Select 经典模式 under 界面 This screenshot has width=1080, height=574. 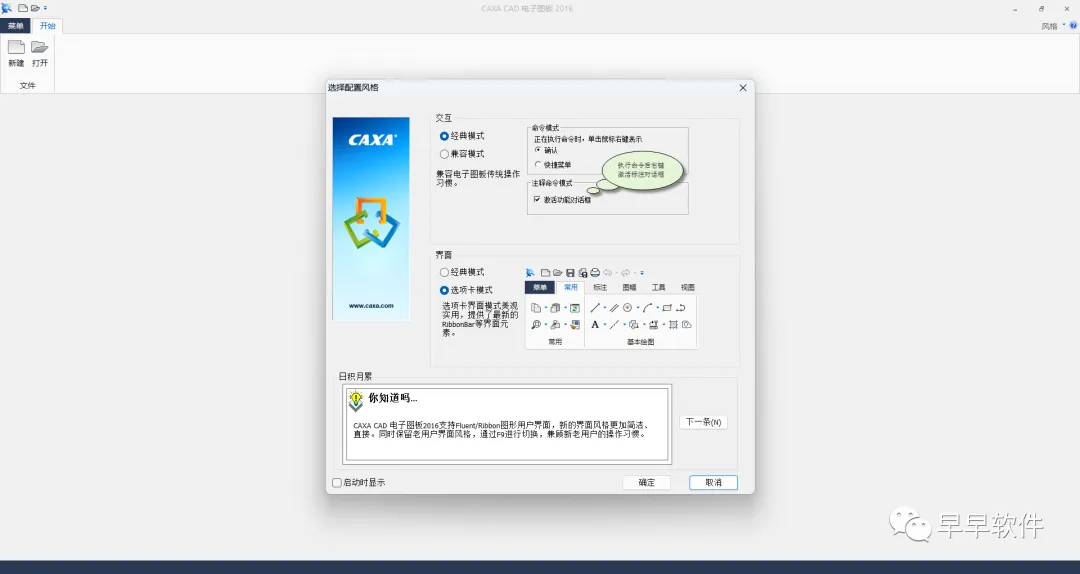point(462,272)
